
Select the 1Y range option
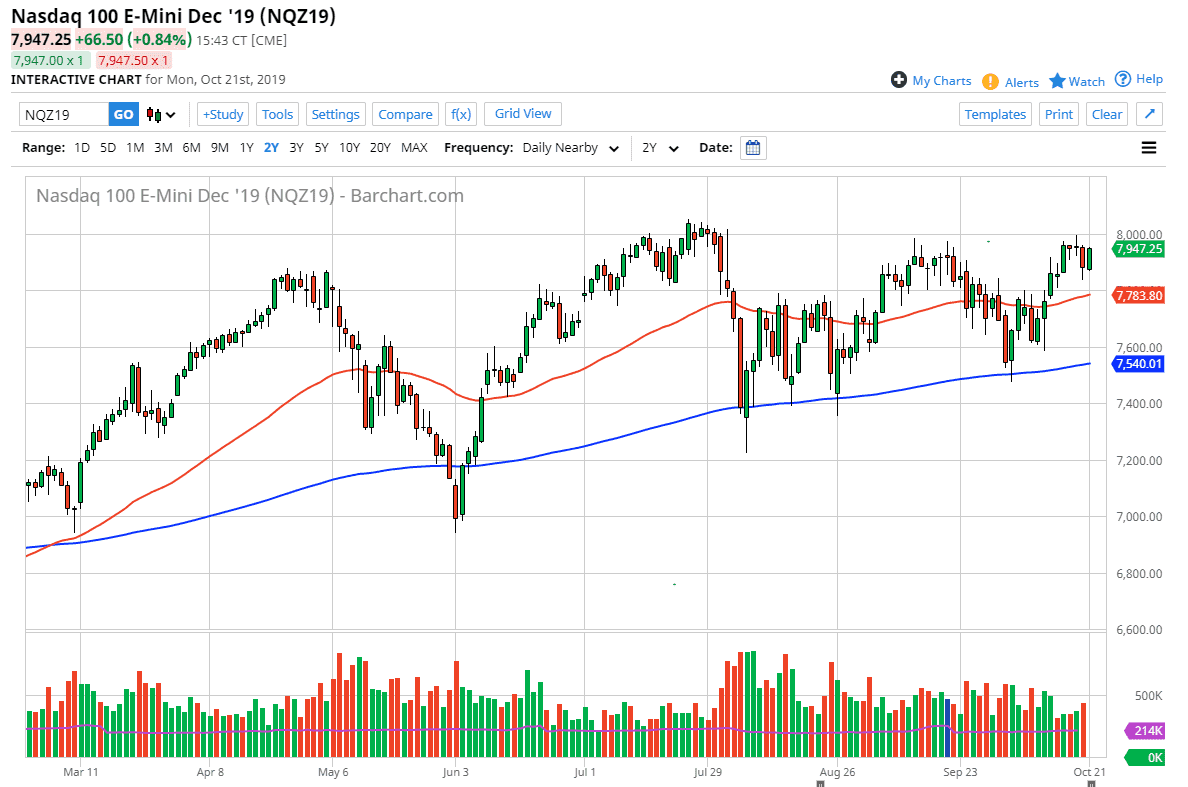pos(246,147)
